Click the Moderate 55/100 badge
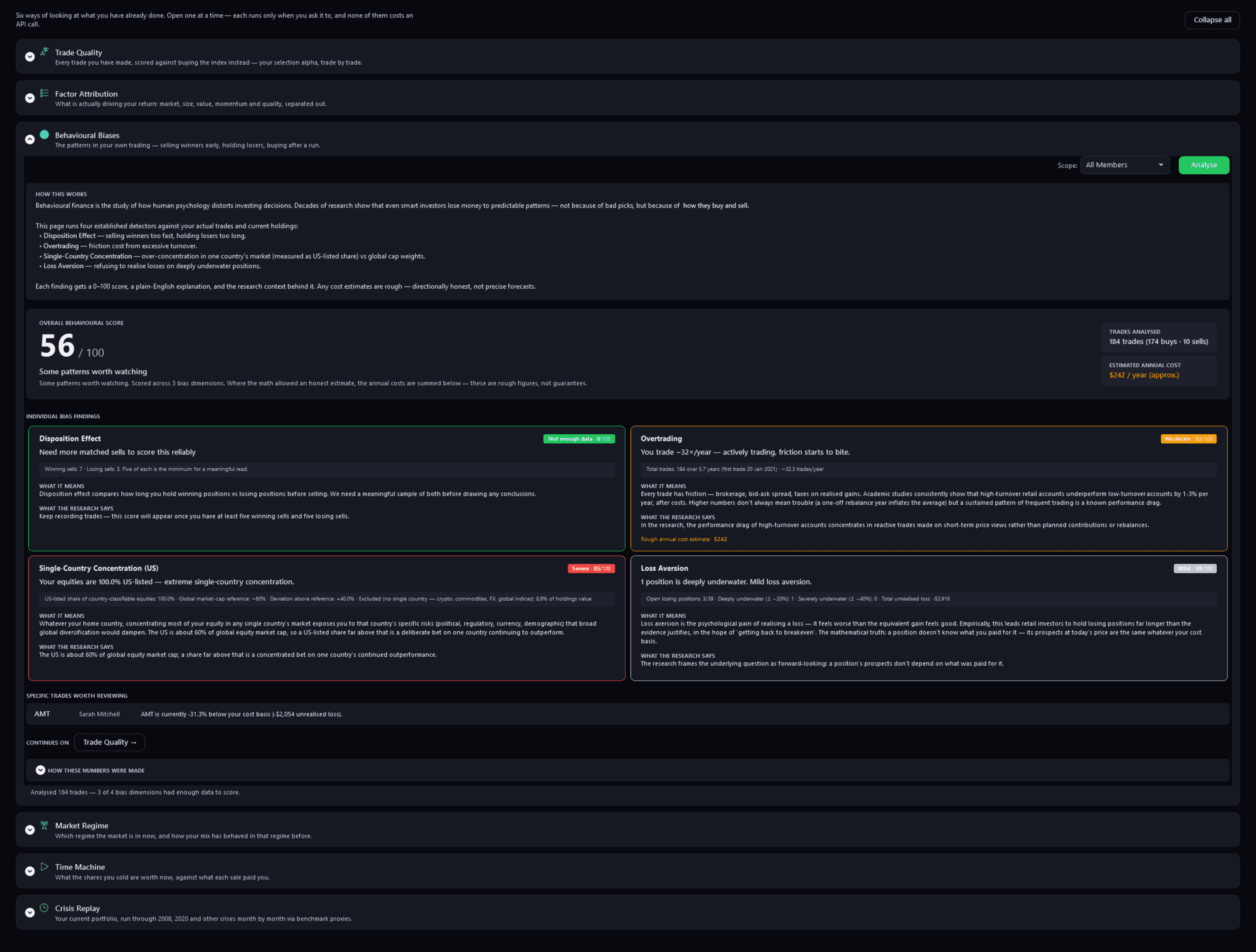This screenshot has width=1256, height=952. [1189, 439]
